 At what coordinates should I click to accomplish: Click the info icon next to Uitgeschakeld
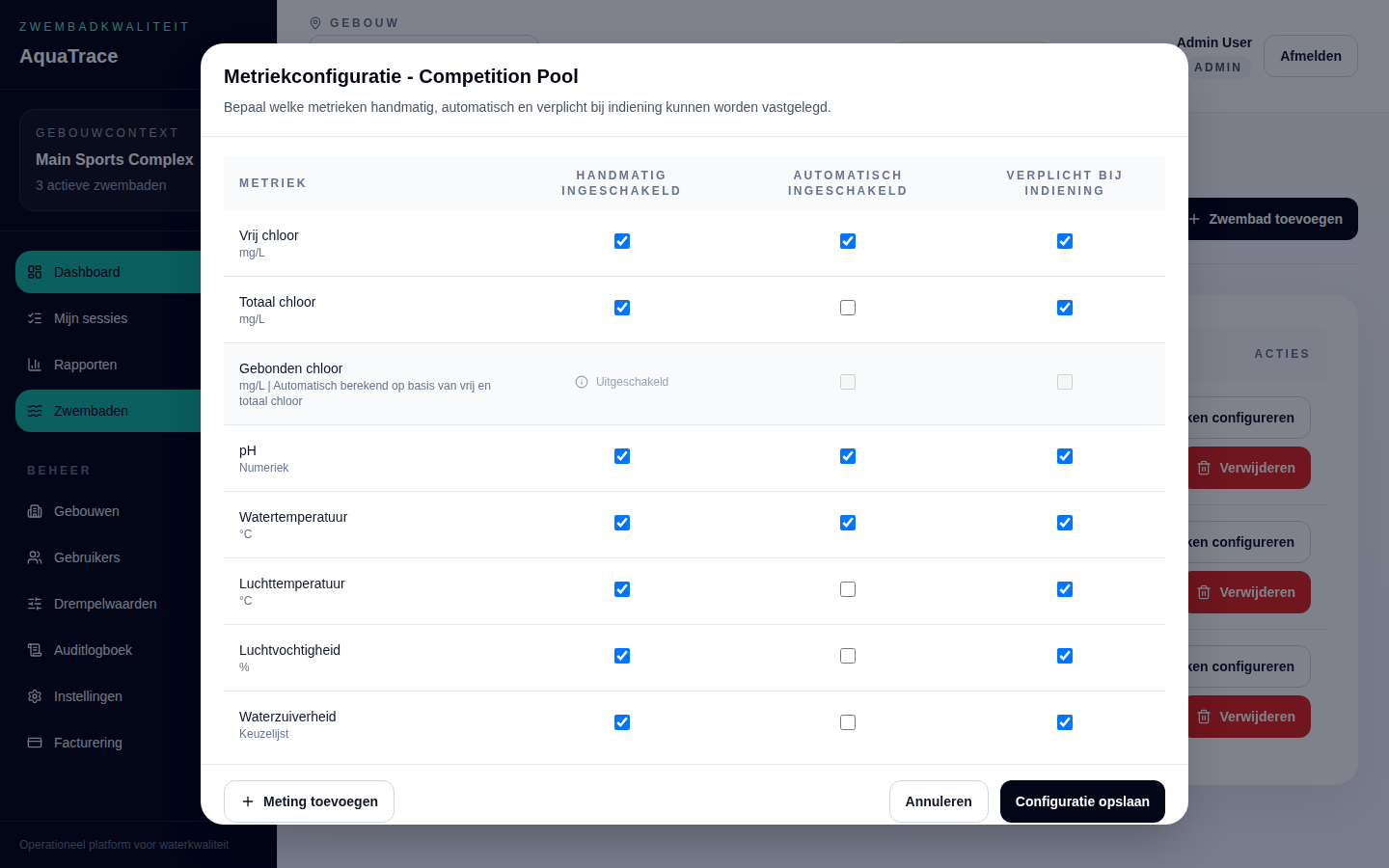pos(582,382)
